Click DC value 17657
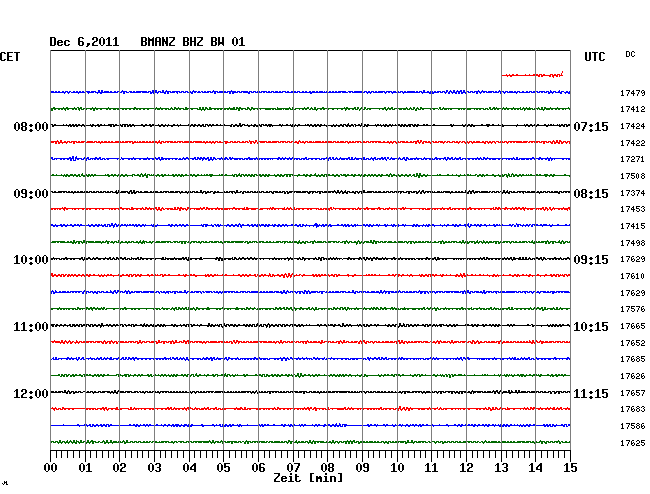650x494 pixels. click(633, 393)
